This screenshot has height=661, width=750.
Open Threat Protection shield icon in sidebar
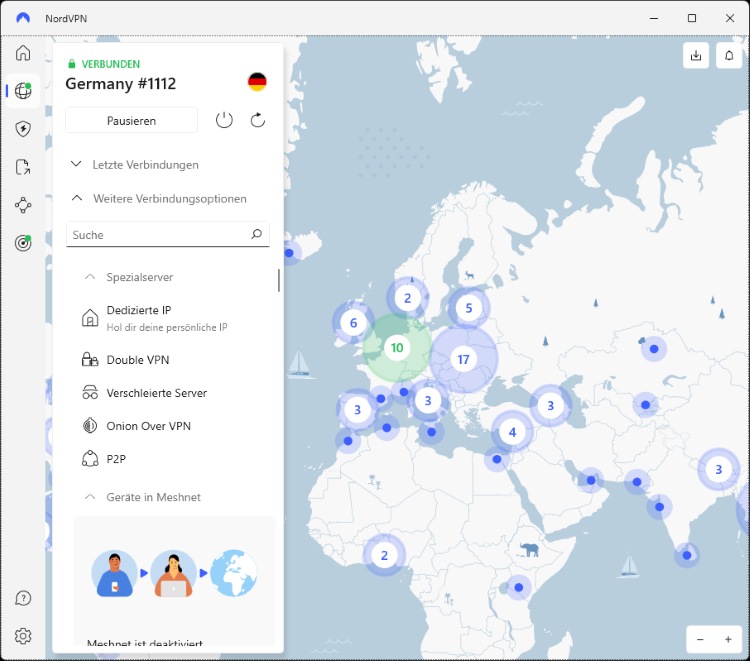(23, 129)
